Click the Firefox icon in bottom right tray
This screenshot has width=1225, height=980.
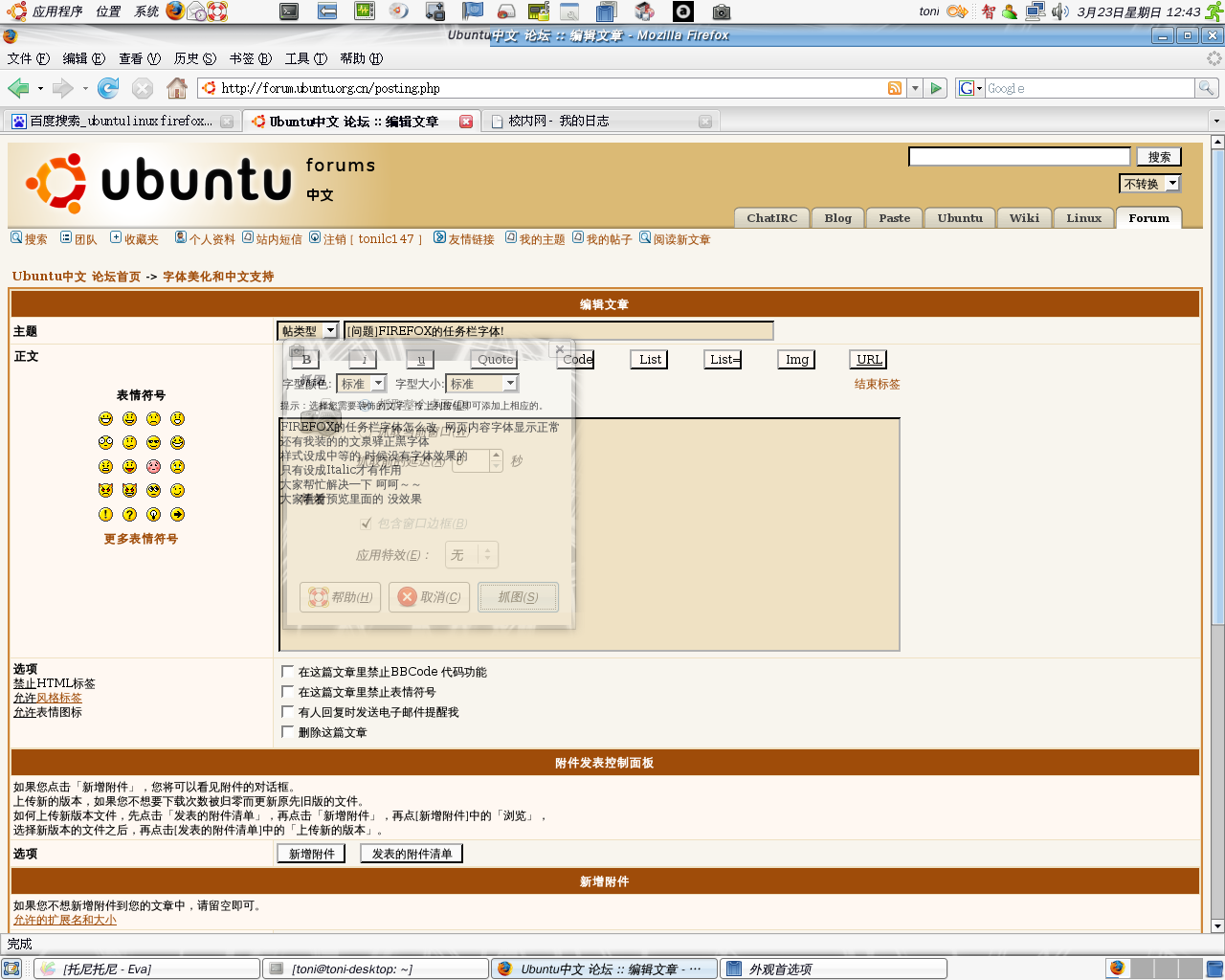pyautogui.click(x=1116, y=969)
